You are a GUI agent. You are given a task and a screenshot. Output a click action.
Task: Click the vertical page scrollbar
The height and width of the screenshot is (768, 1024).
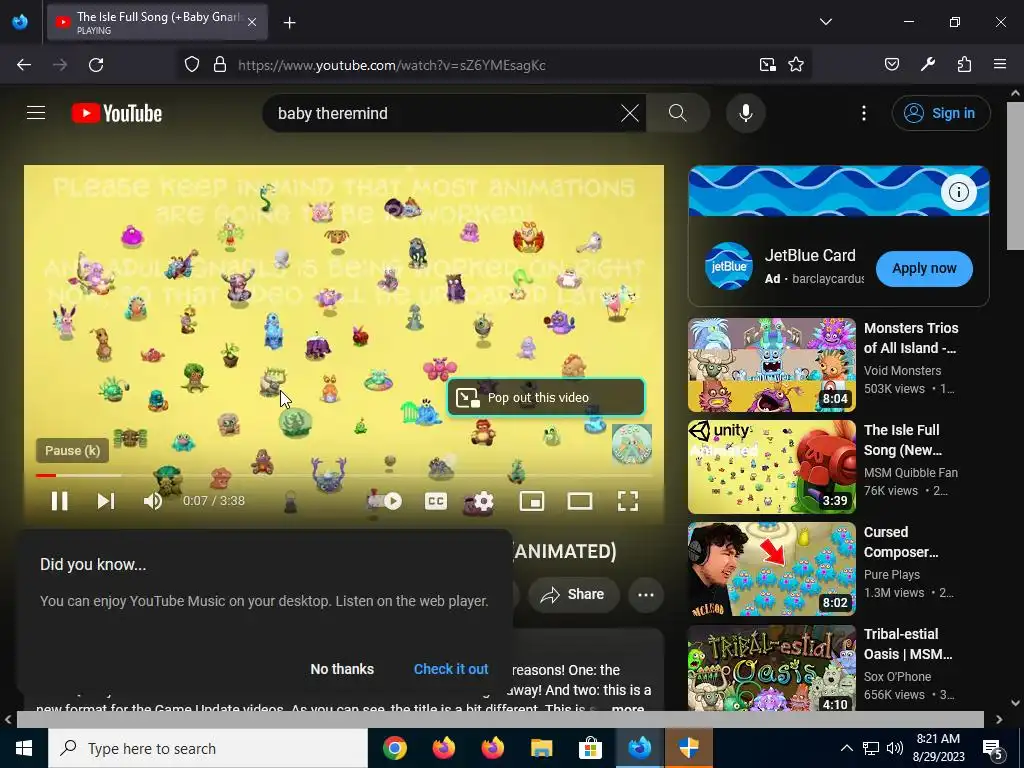1015,176
